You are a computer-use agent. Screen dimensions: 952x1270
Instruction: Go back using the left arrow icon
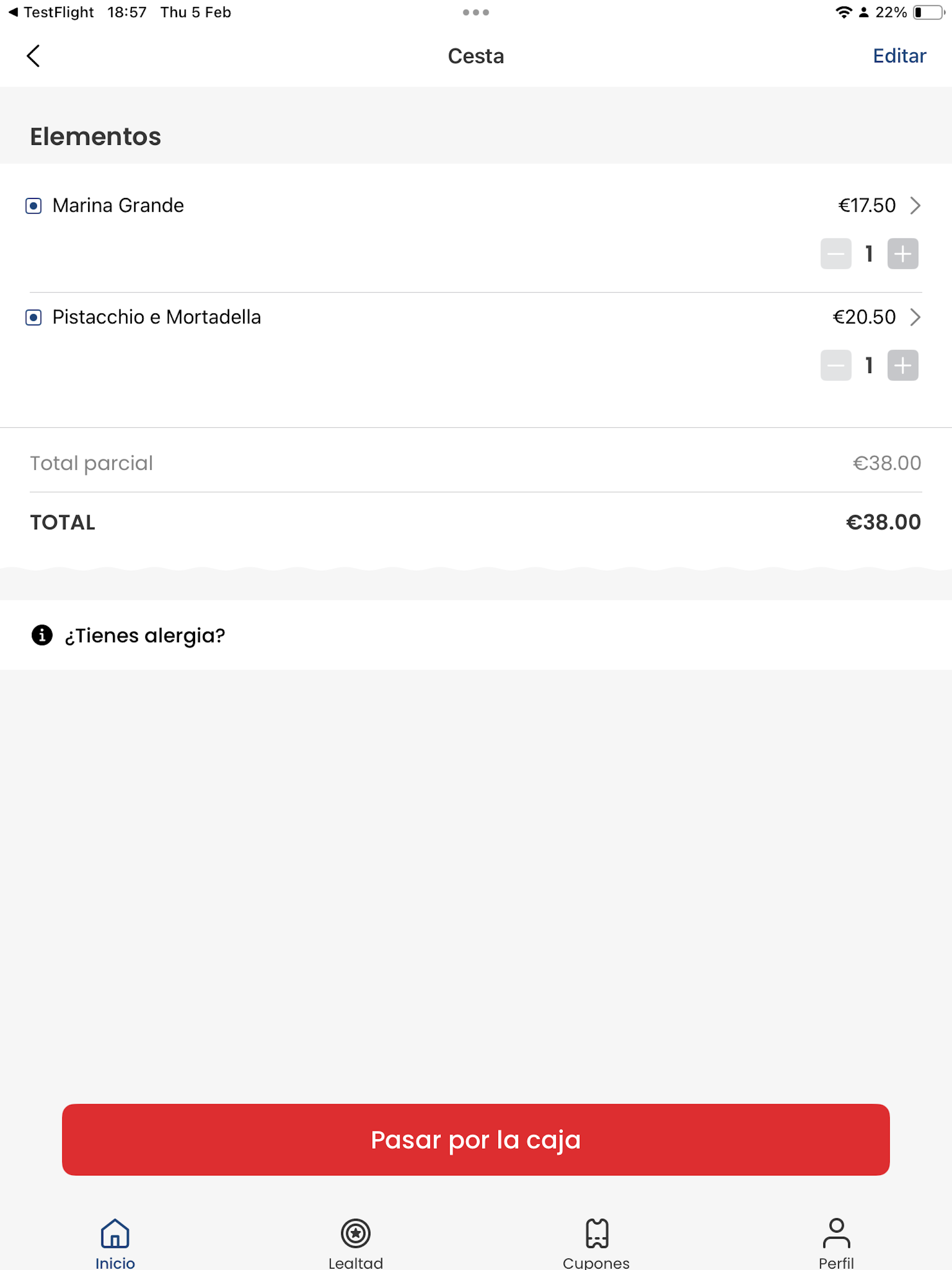click(33, 56)
